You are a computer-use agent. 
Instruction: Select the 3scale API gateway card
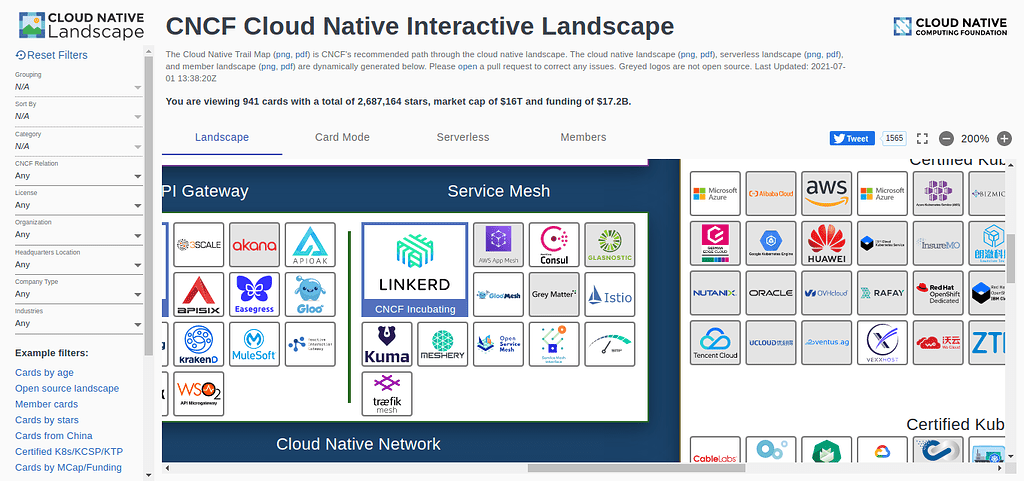coord(199,245)
